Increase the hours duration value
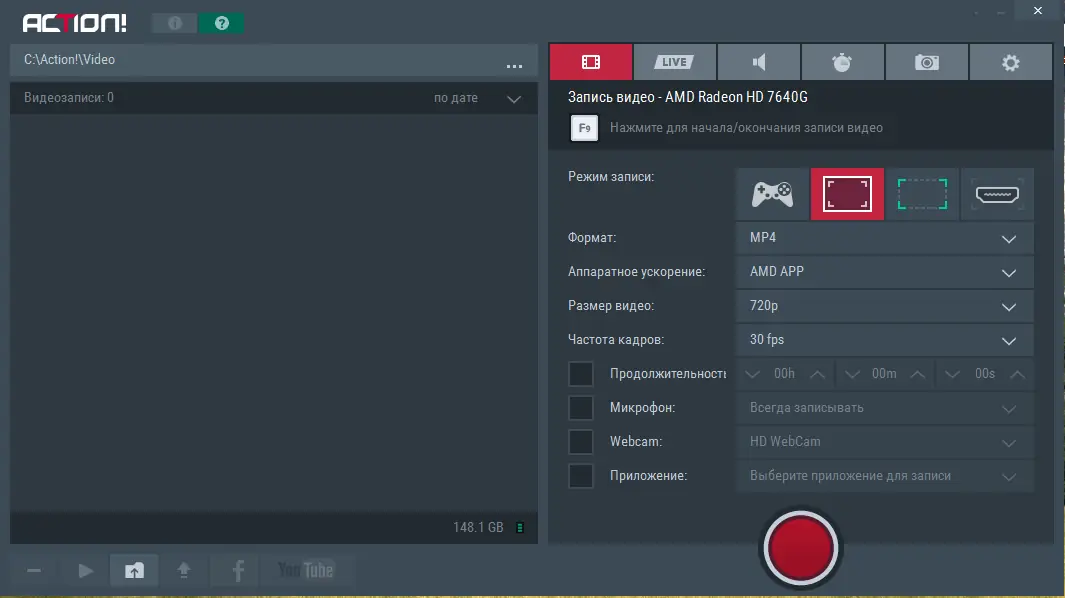 [x=818, y=374]
